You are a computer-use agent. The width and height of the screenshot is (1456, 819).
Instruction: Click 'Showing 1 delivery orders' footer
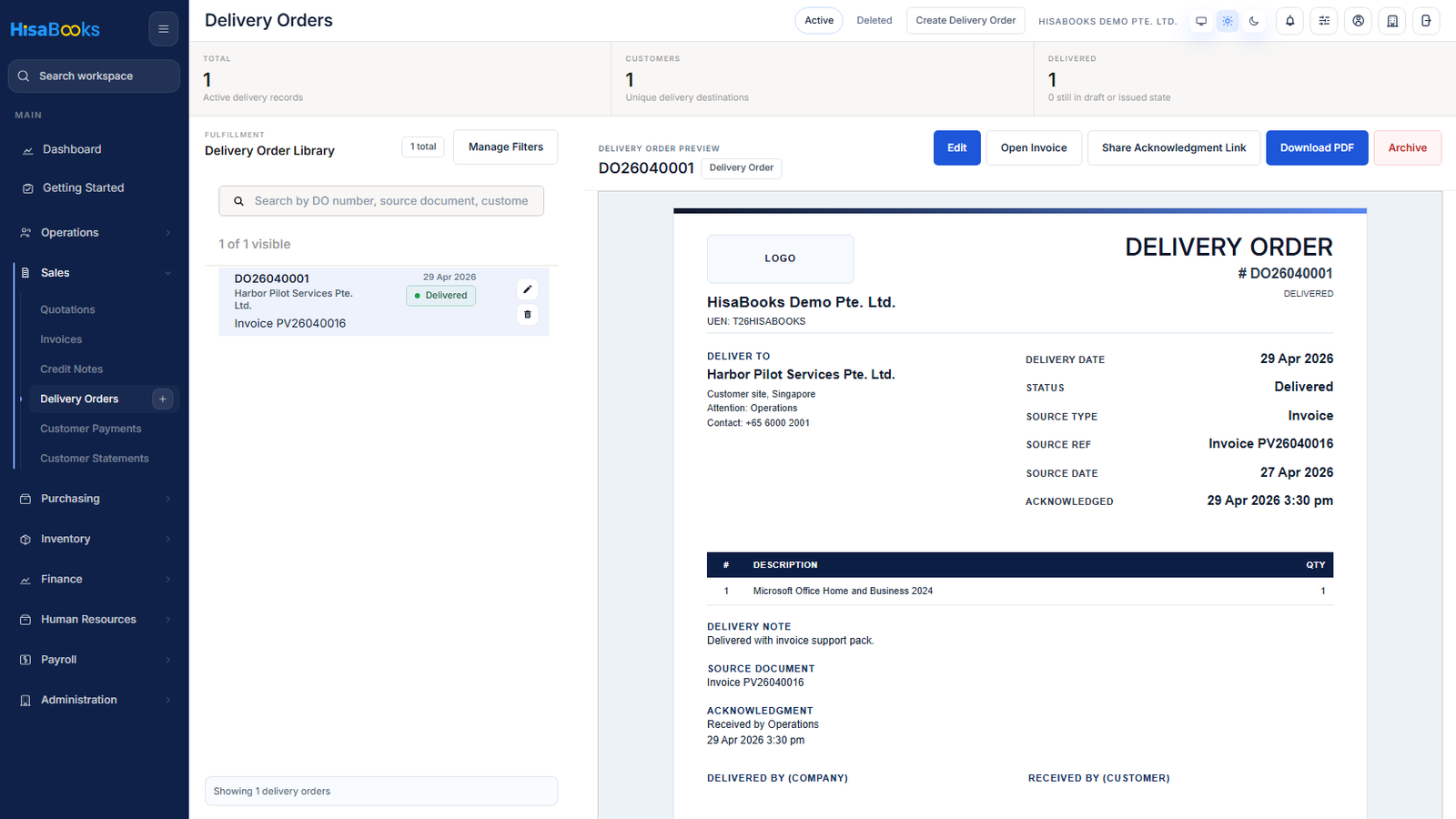[x=381, y=792]
